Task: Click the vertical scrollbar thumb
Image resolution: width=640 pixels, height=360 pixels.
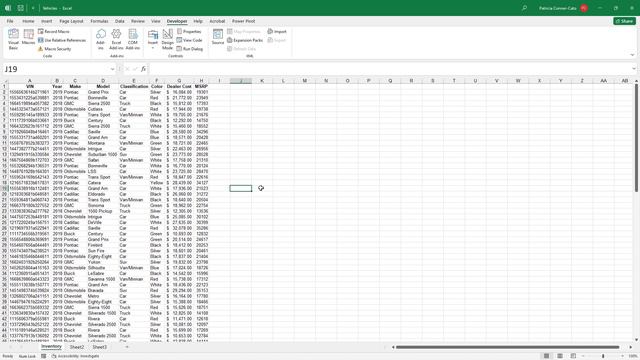Action: pyautogui.click(x=636, y=138)
